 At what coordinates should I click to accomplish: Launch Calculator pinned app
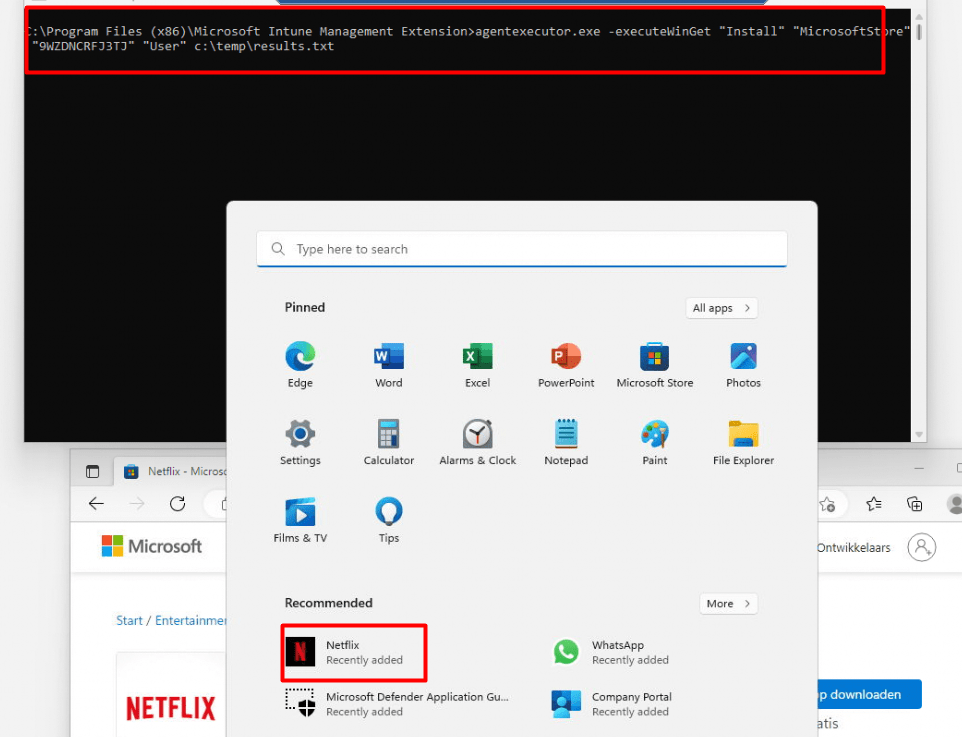388,442
